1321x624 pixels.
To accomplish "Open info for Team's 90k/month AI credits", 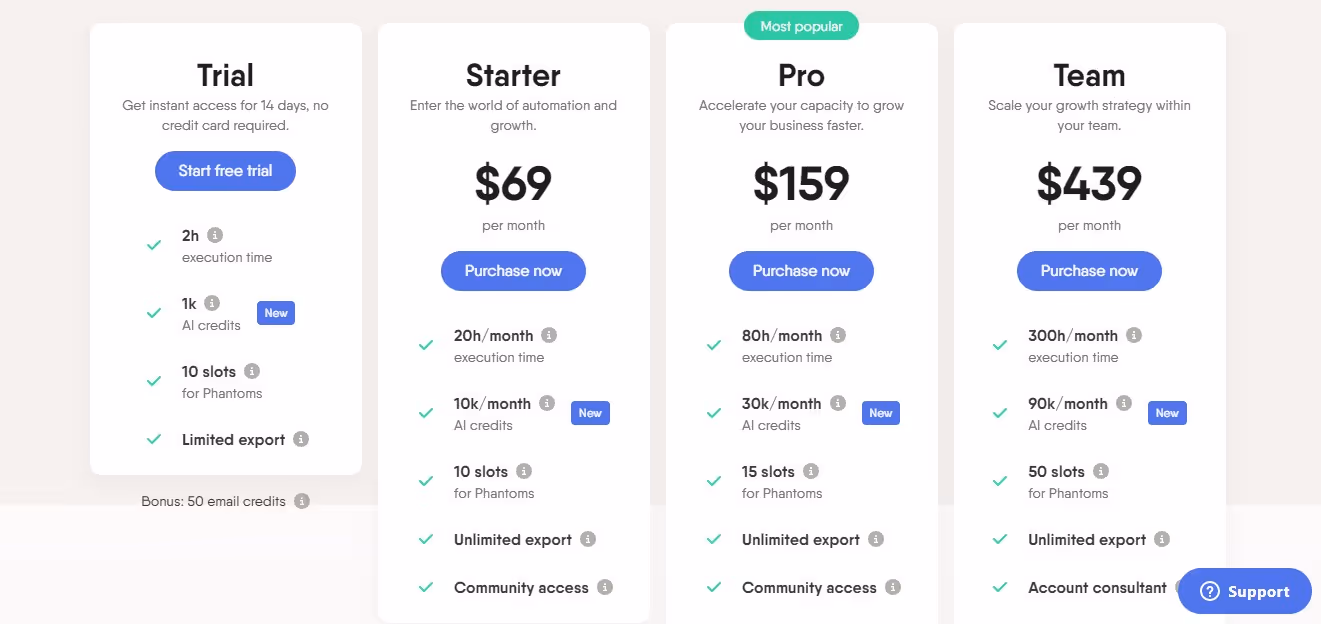I will tap(1124, 403).
